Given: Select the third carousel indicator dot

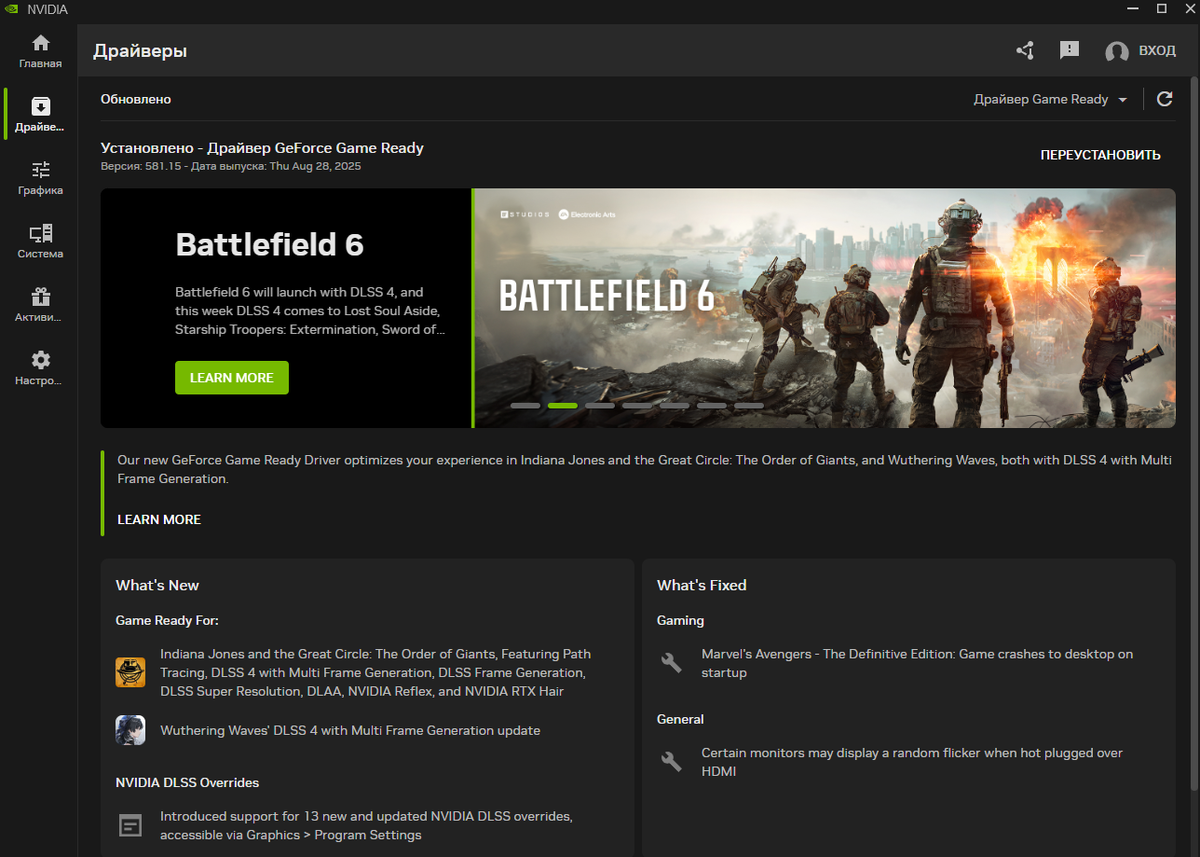Looking at the screenshot, I should [x=599, y=406].
